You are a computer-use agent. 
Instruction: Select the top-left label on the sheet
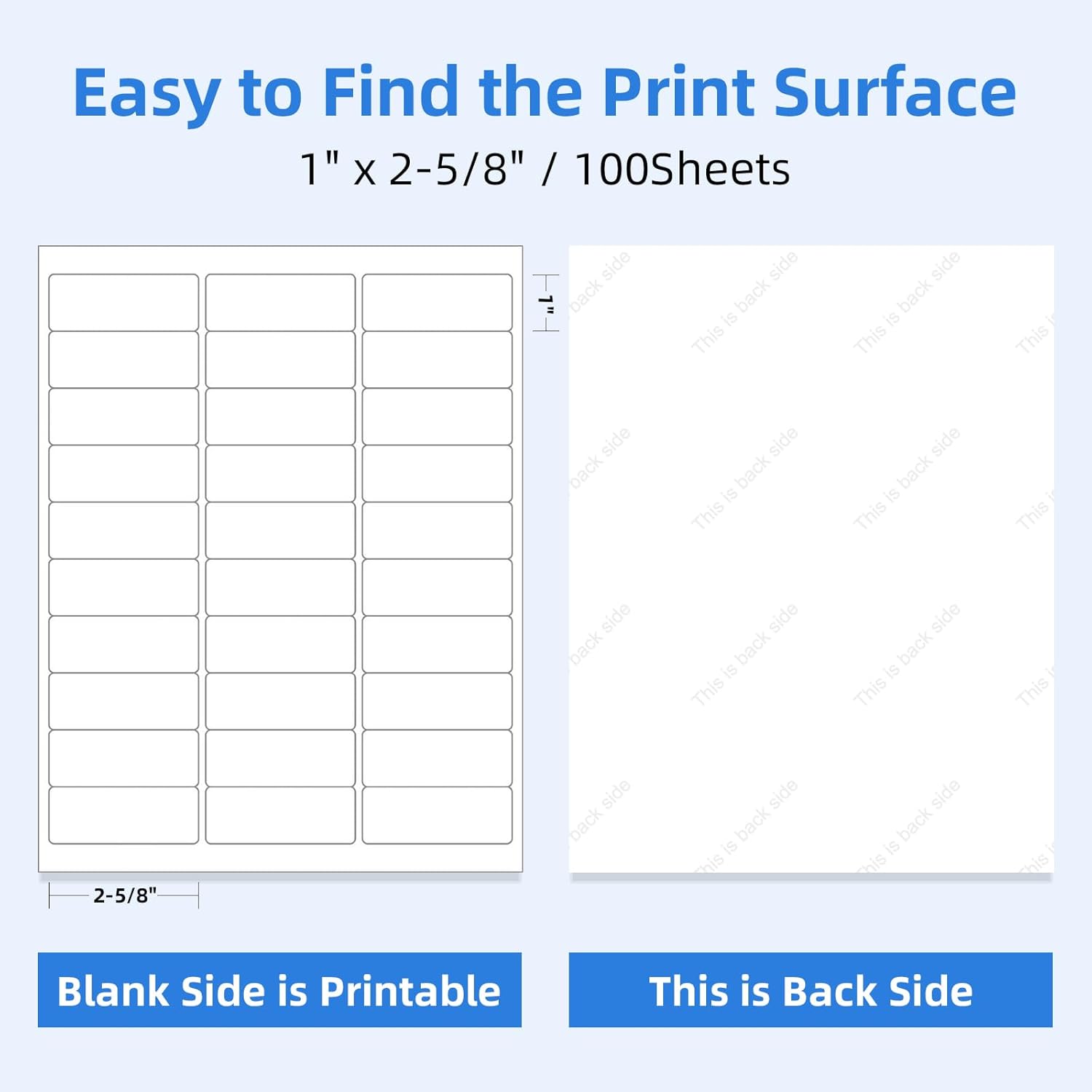click(124, 302)
